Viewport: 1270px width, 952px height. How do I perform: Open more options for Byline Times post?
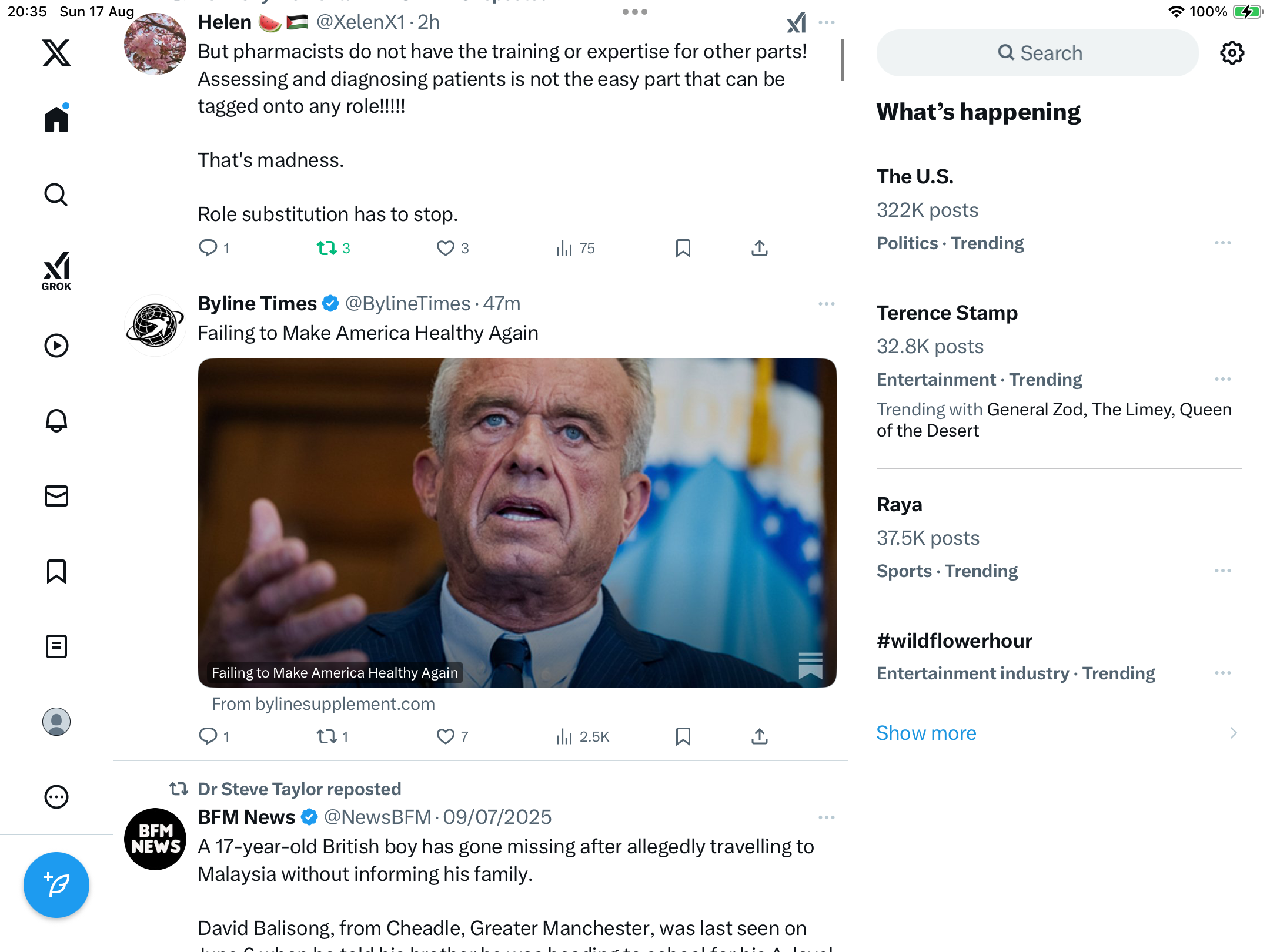click(x=826, y=304)
